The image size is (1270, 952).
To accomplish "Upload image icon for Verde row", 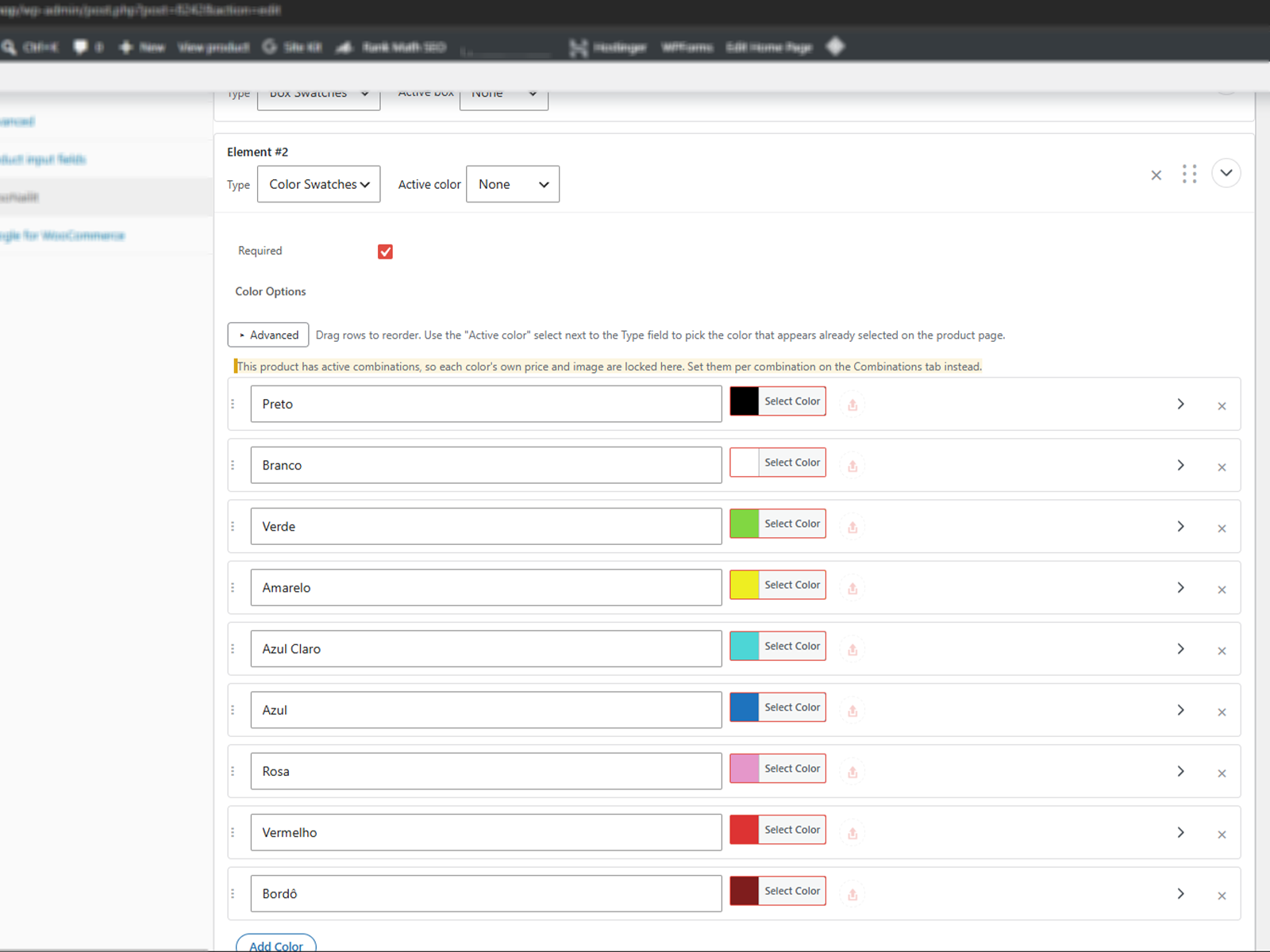I will pyautogui.click(x=852, y=527).
